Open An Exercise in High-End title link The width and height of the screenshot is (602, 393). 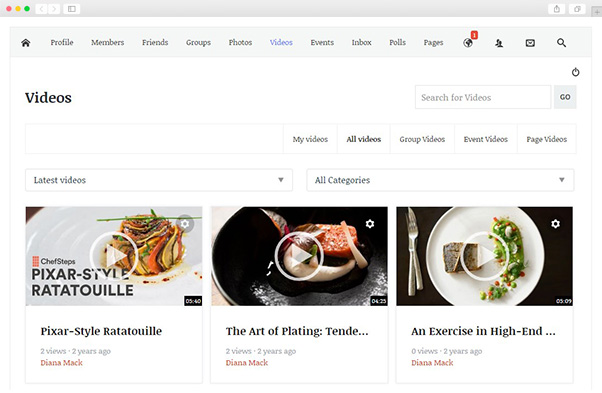[x=483, y=331]
